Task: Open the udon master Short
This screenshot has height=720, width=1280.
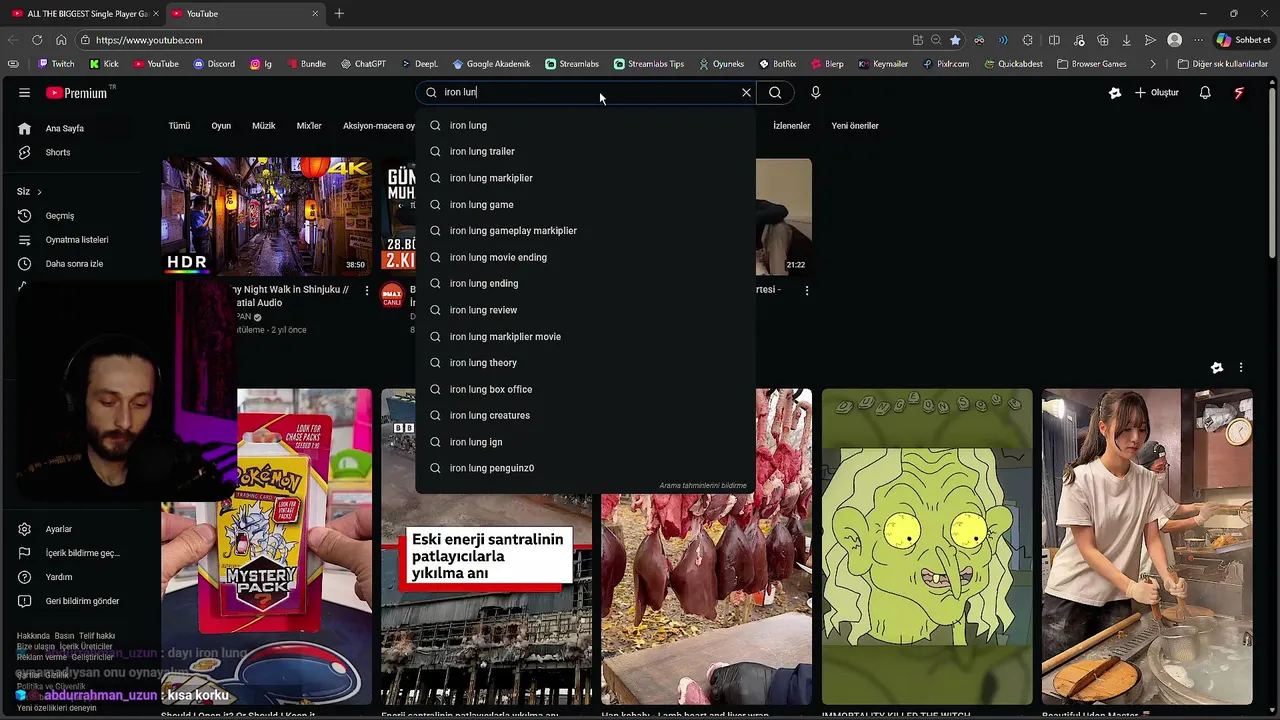Action: click(1147, 547)
